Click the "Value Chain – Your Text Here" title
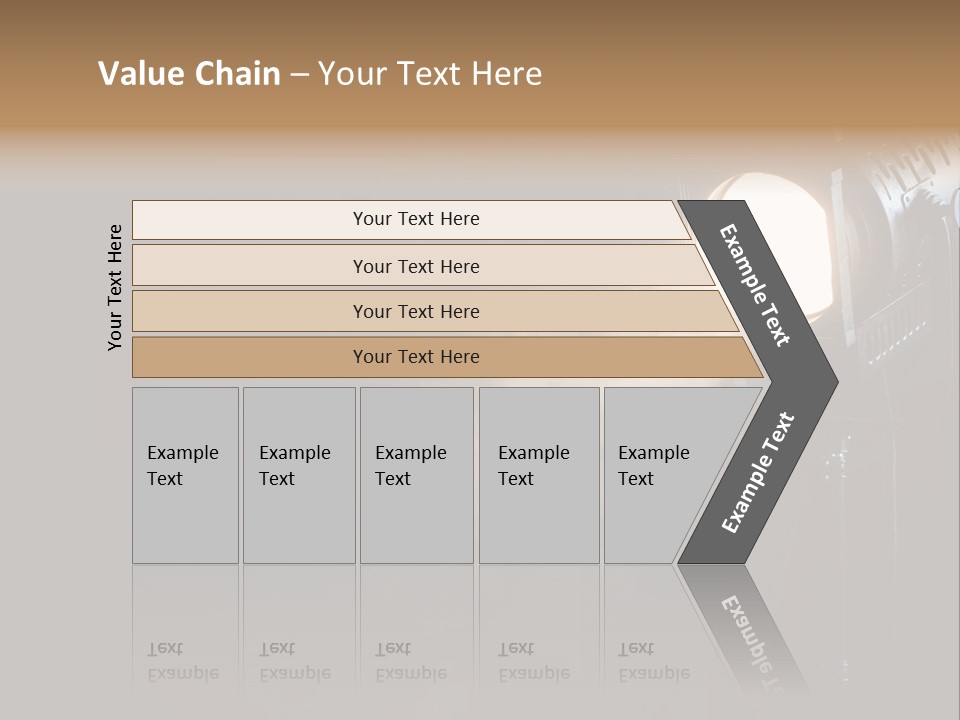The height and width of the screenshot is (720, 960). 320,74
